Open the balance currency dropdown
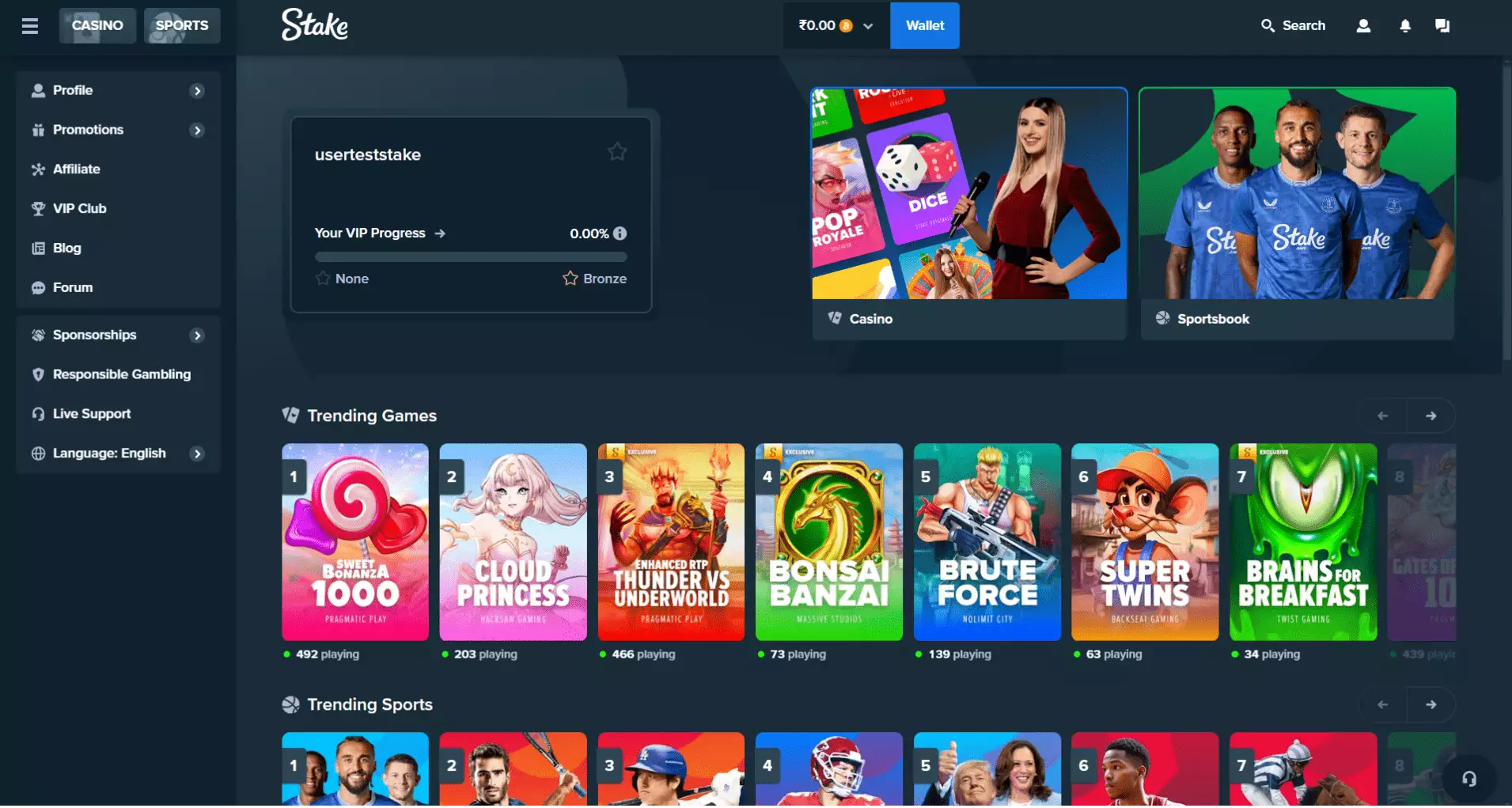 click(836, 26)
